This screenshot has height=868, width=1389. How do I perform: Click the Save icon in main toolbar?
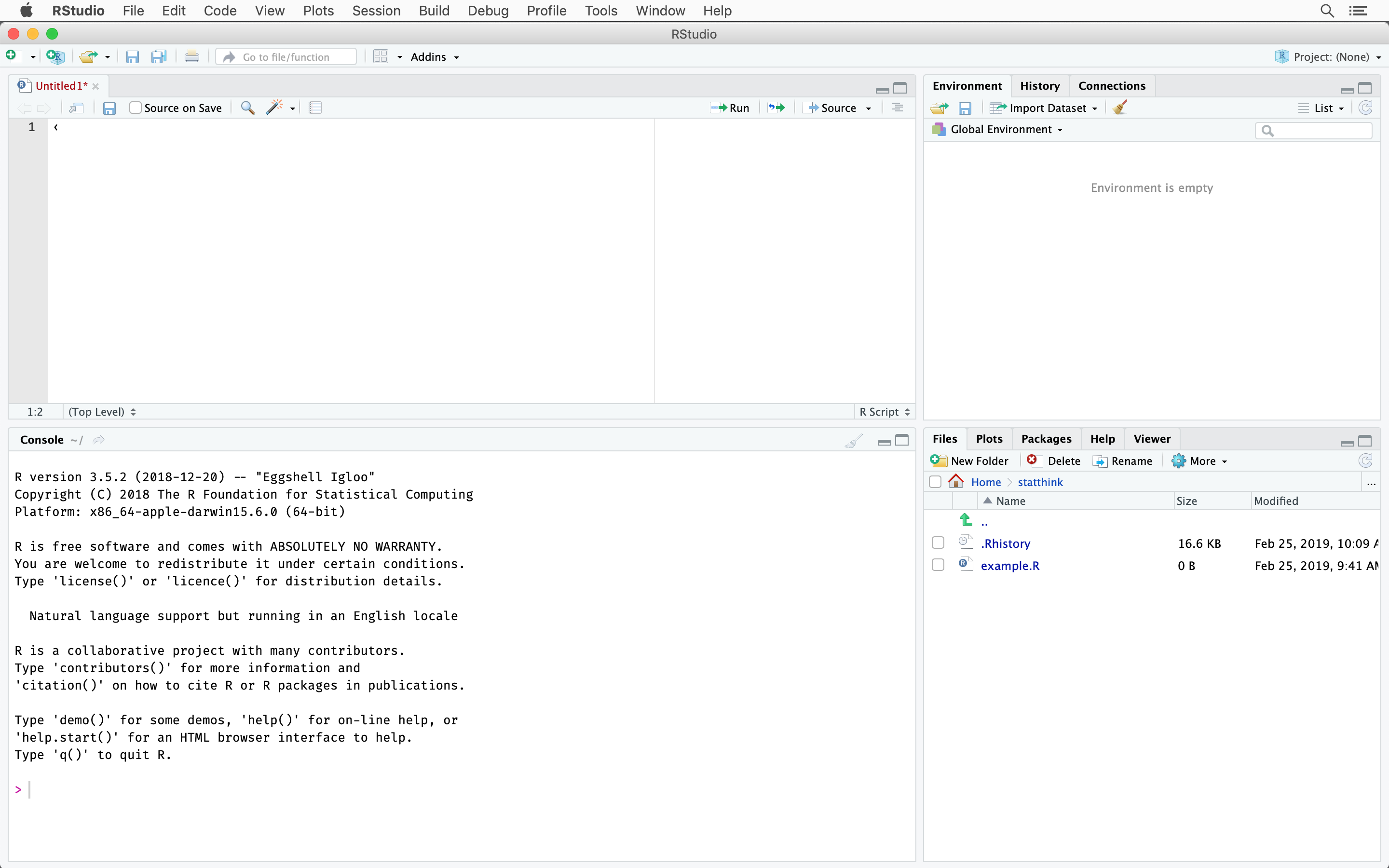(133, 57)
